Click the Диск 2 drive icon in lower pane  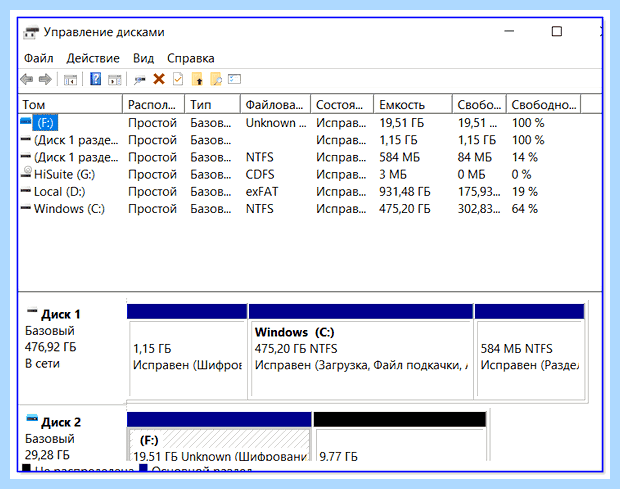(32, 418)
